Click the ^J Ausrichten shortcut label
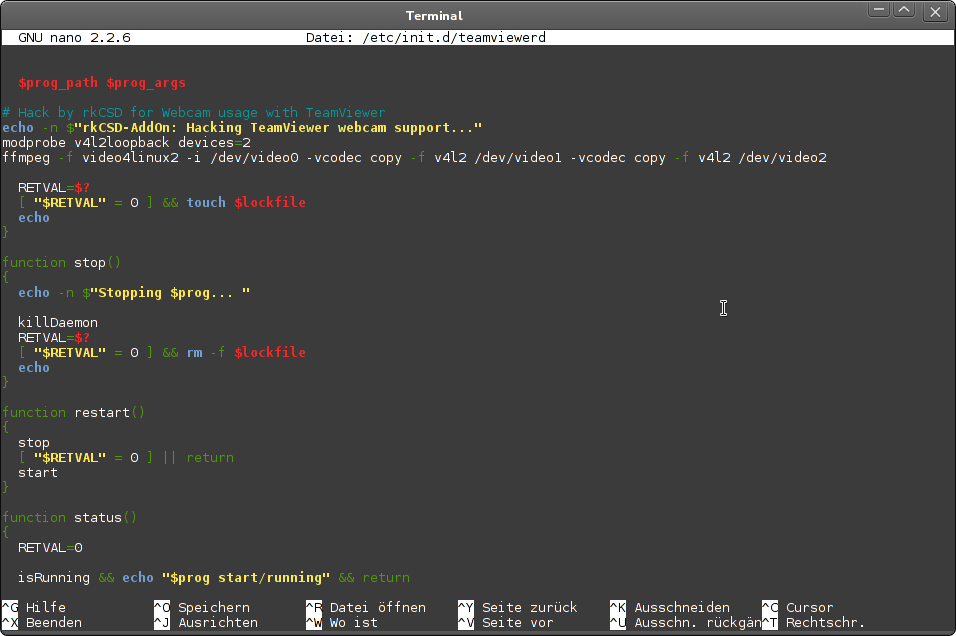This screenshot has width=956, height=636. 206,623
